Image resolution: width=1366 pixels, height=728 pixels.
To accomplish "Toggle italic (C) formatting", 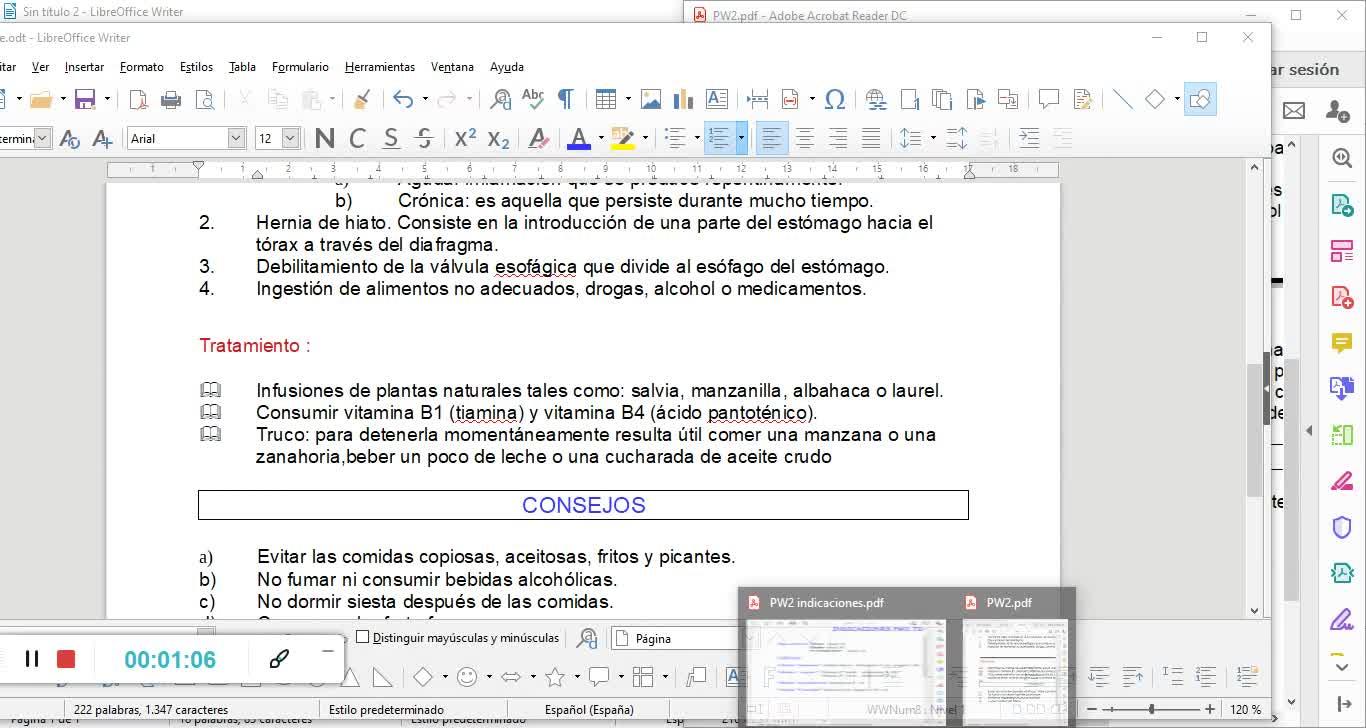I will [x=358, y=138].
